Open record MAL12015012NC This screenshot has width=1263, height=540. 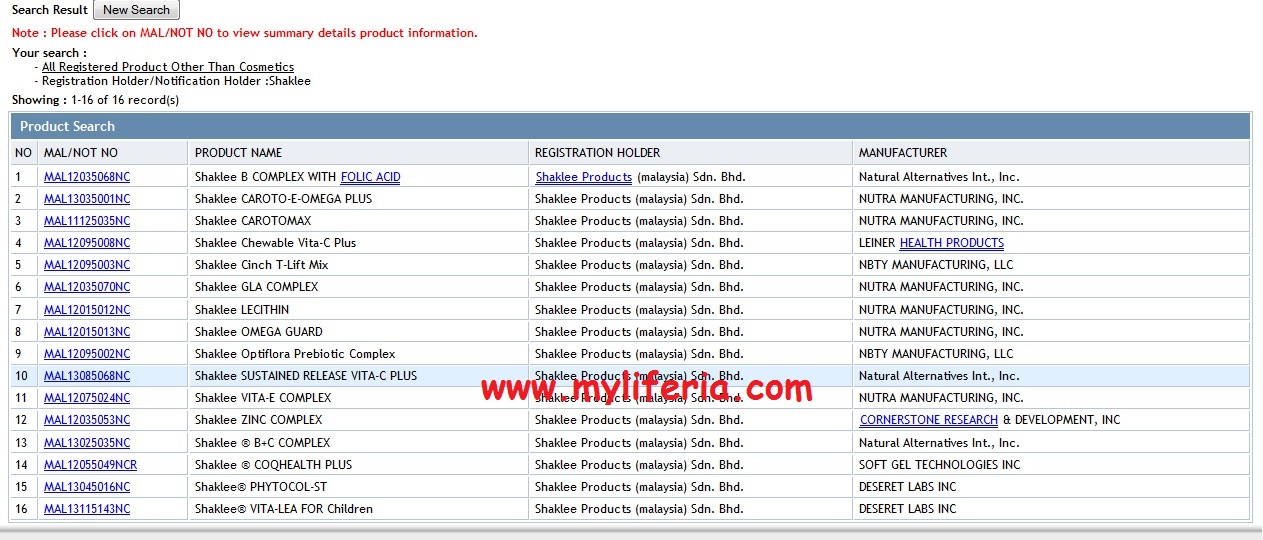(x=87, y=310)
